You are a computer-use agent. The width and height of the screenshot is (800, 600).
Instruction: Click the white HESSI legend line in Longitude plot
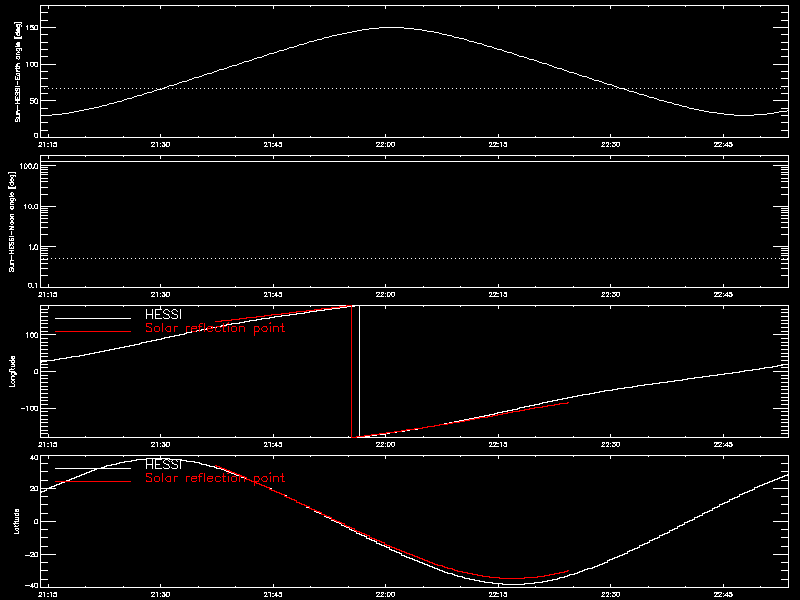pyautogui.click(x=93, y=318)
